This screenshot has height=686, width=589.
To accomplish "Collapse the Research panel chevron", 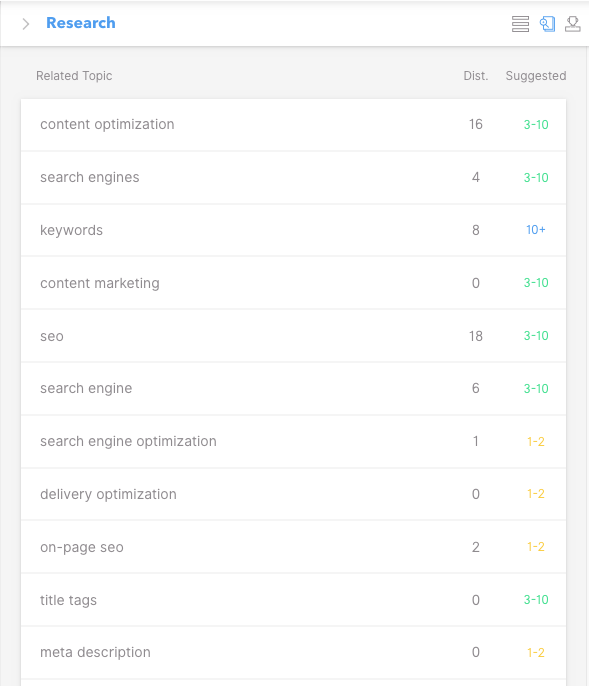I will coord(26,24).
